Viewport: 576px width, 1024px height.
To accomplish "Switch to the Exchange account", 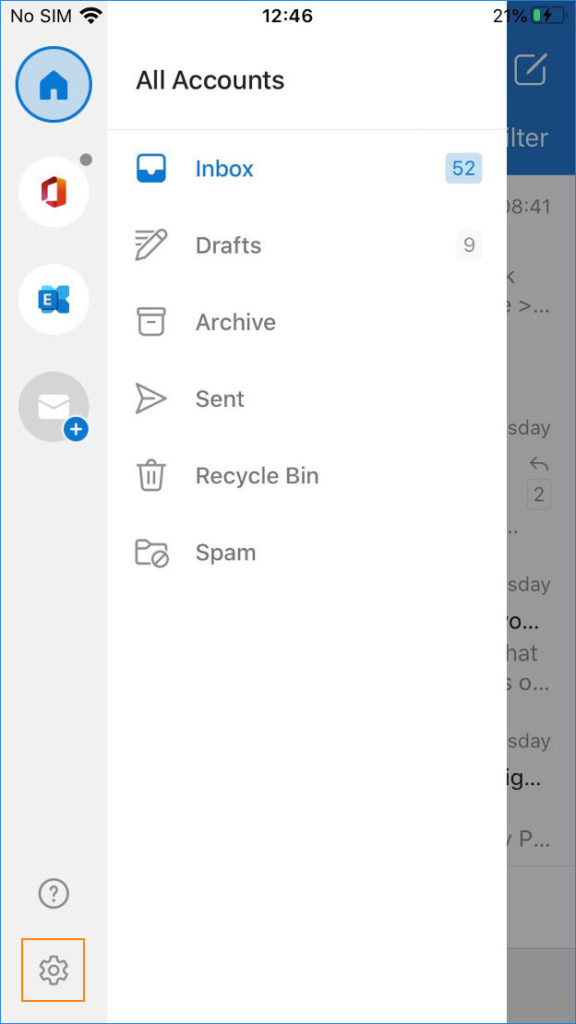I will [x=53, y=299].
